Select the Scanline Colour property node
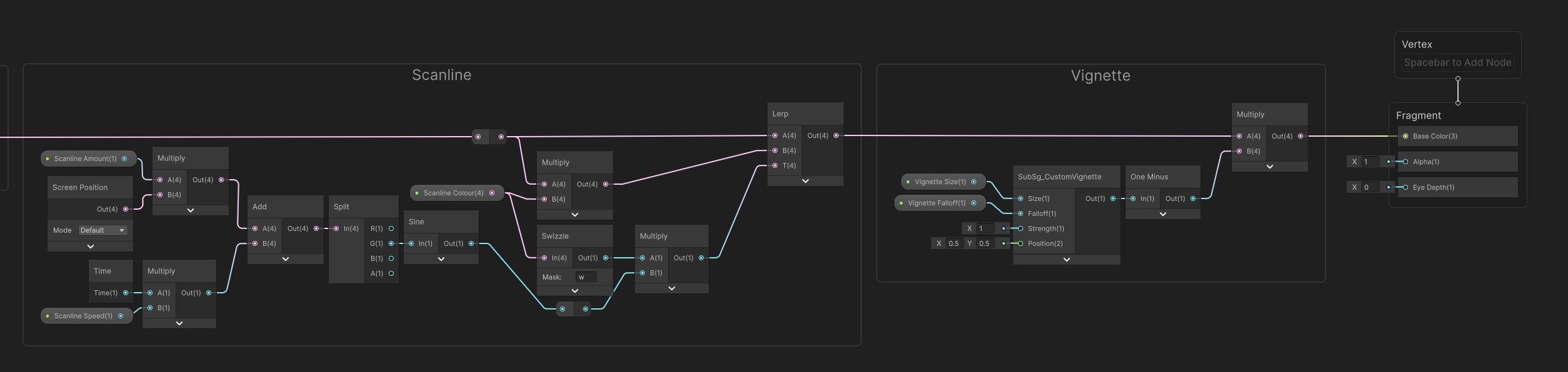 [457, 193]
